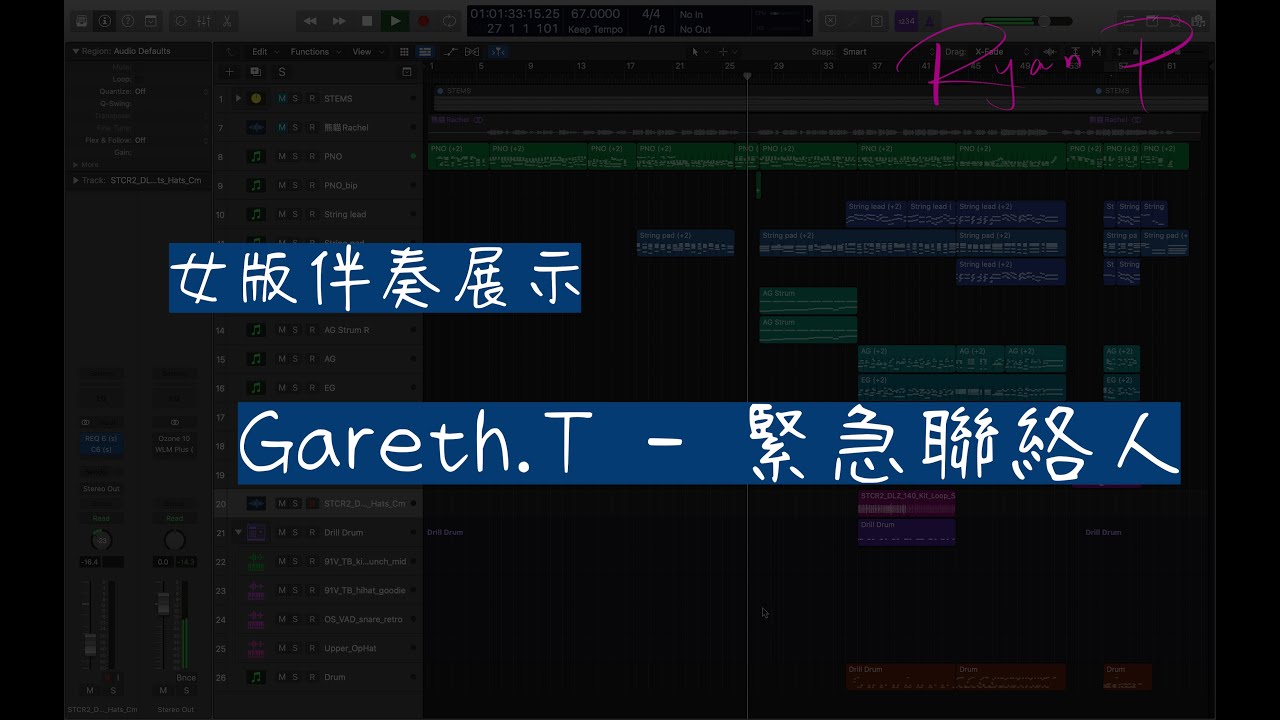Open the Library panel icon

pos(80,21)
